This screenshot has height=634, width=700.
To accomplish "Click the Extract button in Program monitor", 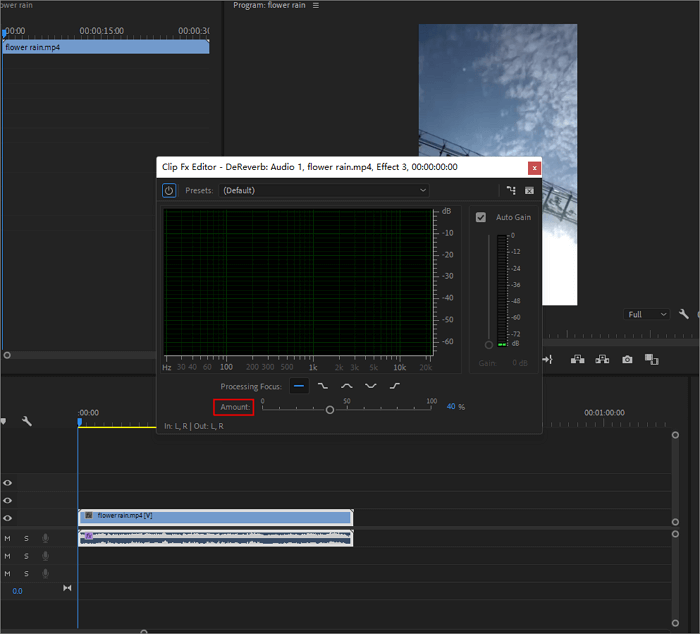I will pos(602,359).
